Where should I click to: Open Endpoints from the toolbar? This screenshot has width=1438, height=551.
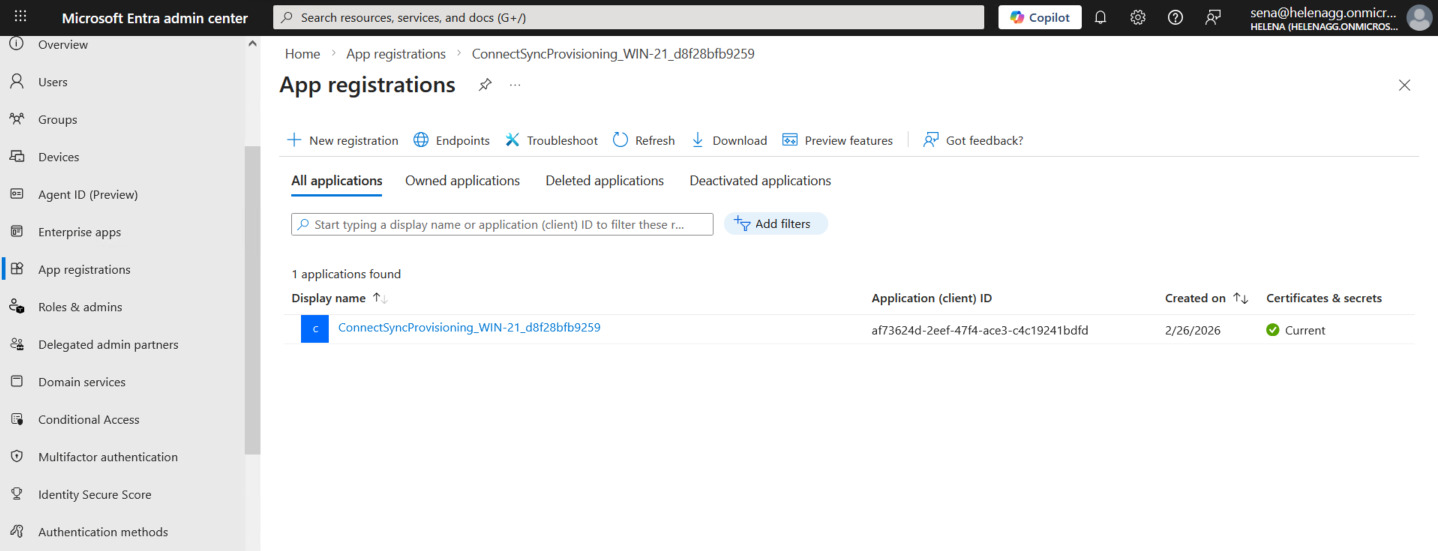(451, 141)
